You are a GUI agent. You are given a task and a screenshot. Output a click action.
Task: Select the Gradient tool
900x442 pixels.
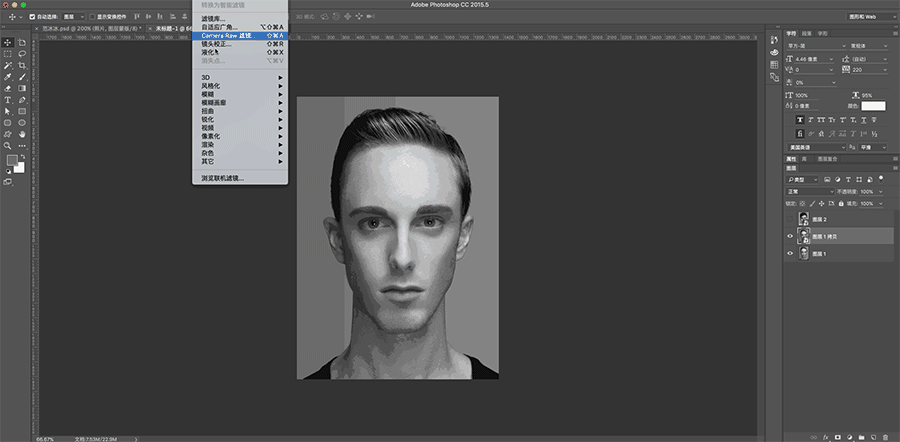point(22,88)
